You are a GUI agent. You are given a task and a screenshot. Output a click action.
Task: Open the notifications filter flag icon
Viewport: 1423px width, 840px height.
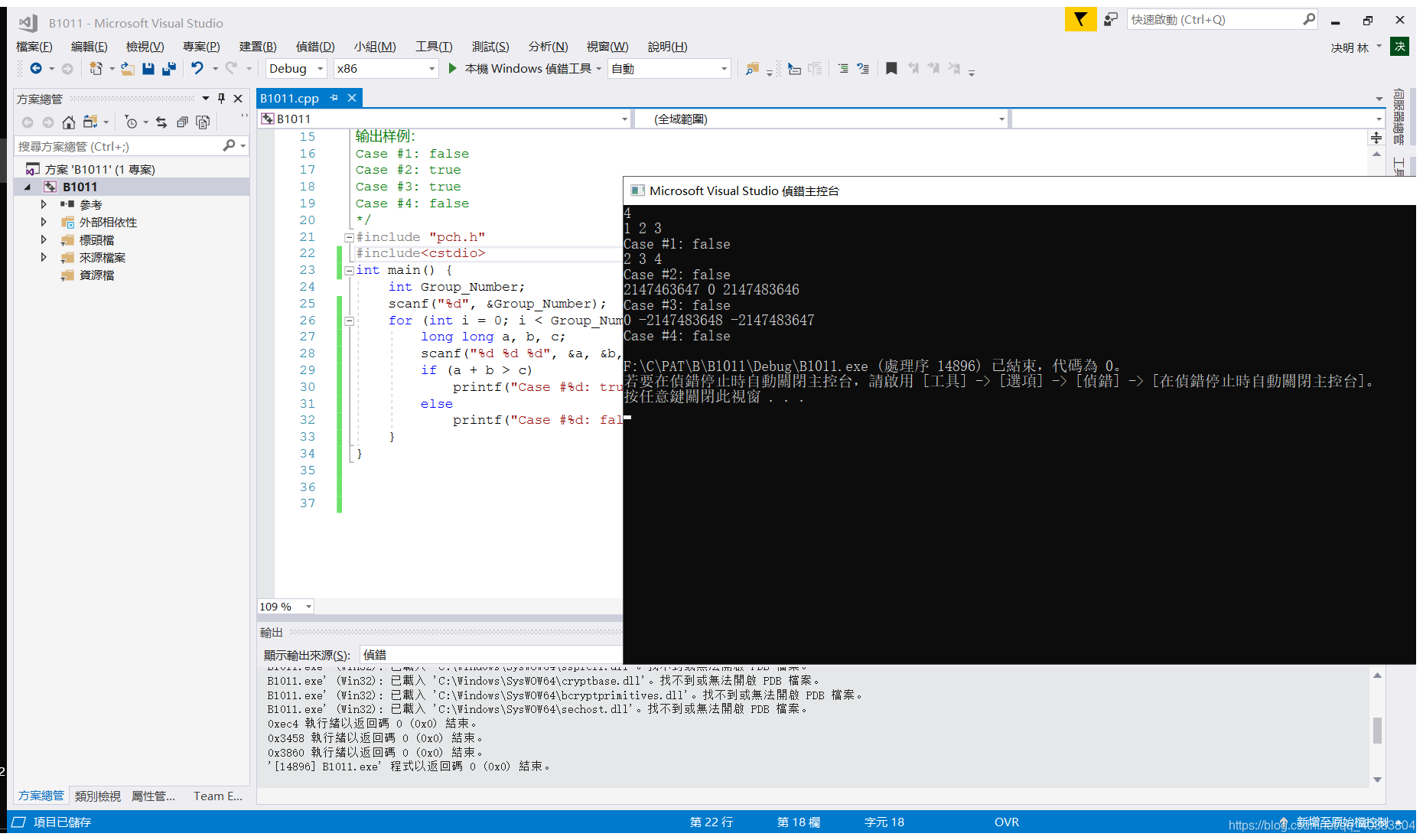click(1080, 20)
